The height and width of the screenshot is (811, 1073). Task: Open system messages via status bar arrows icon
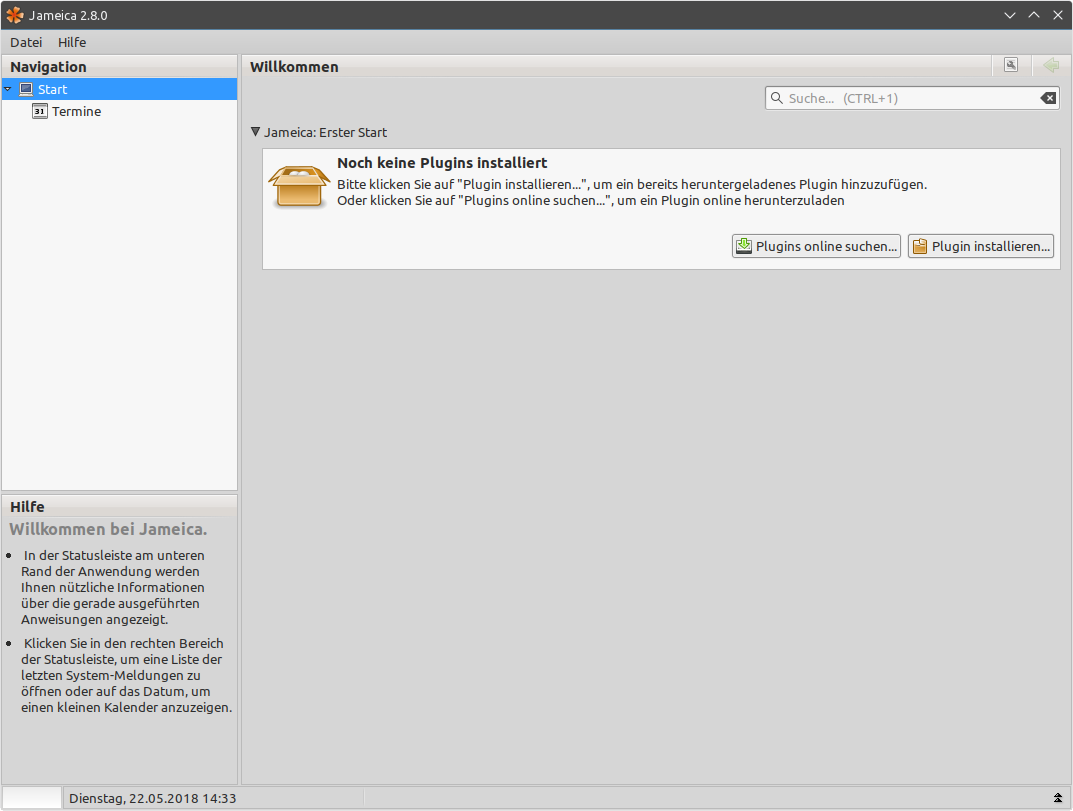tap(1057, 798)
